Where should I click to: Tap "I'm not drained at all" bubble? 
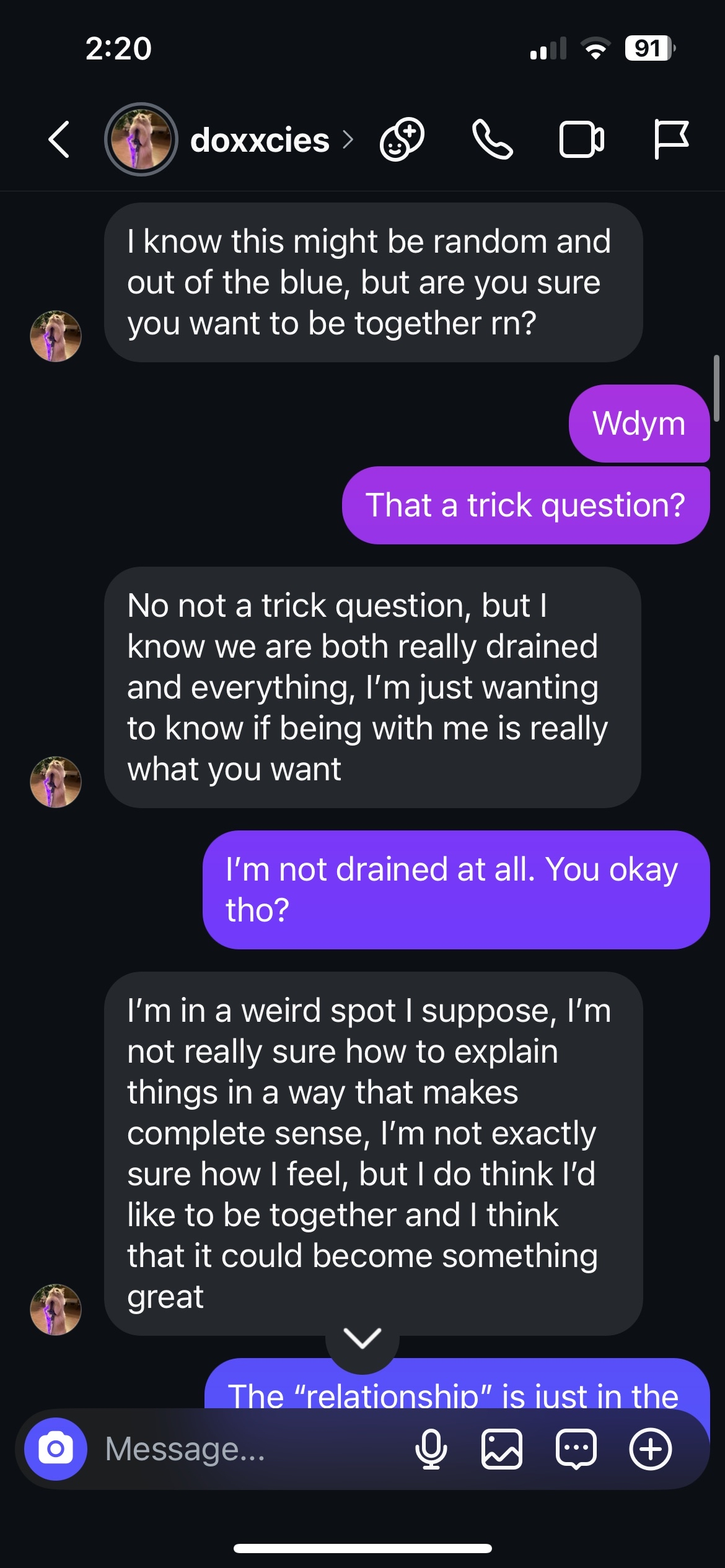[456, 889]
